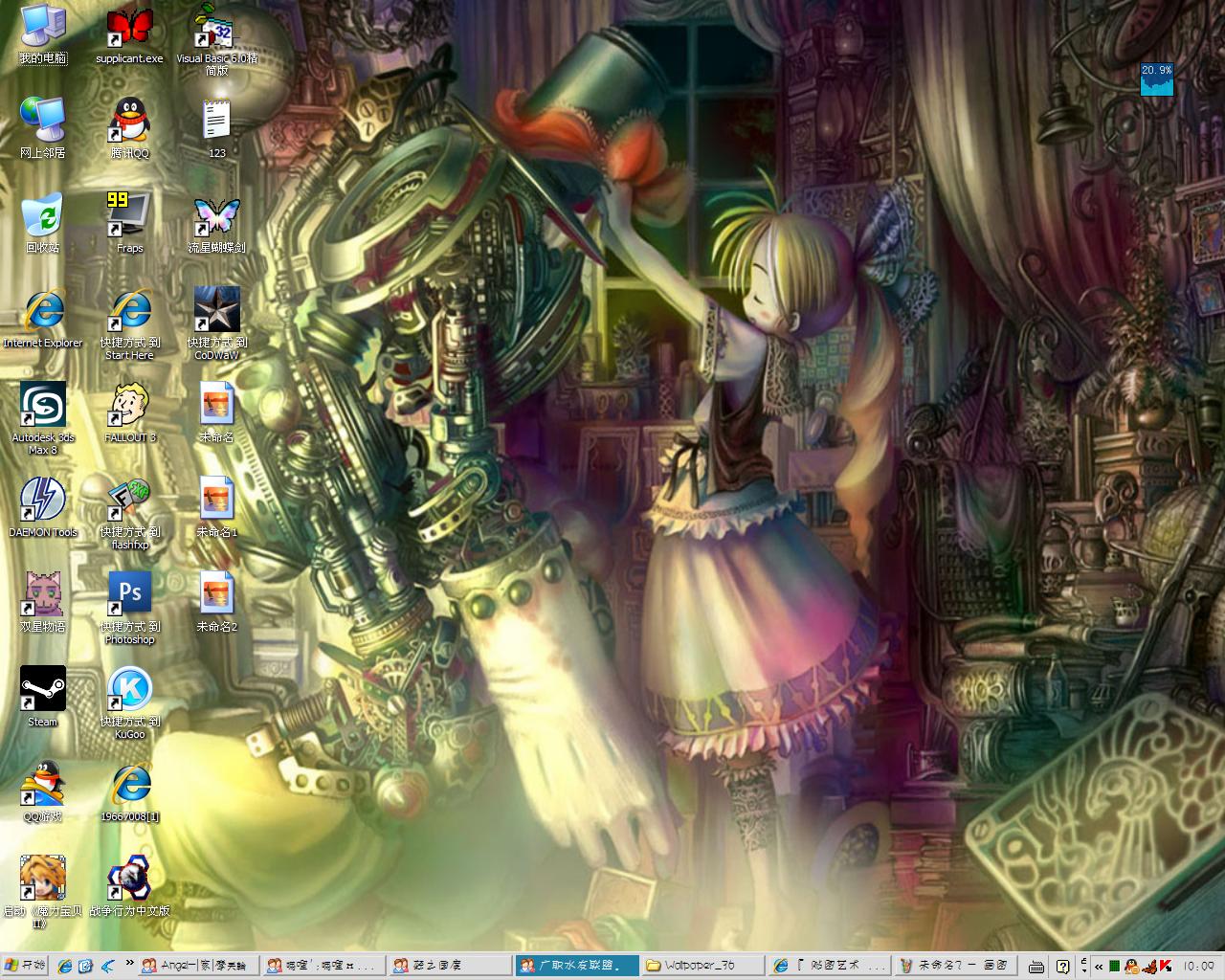Launch 双星物语 cat game shortcut
The width and height of the screenshot is (1225, 980).
[43, 602]
